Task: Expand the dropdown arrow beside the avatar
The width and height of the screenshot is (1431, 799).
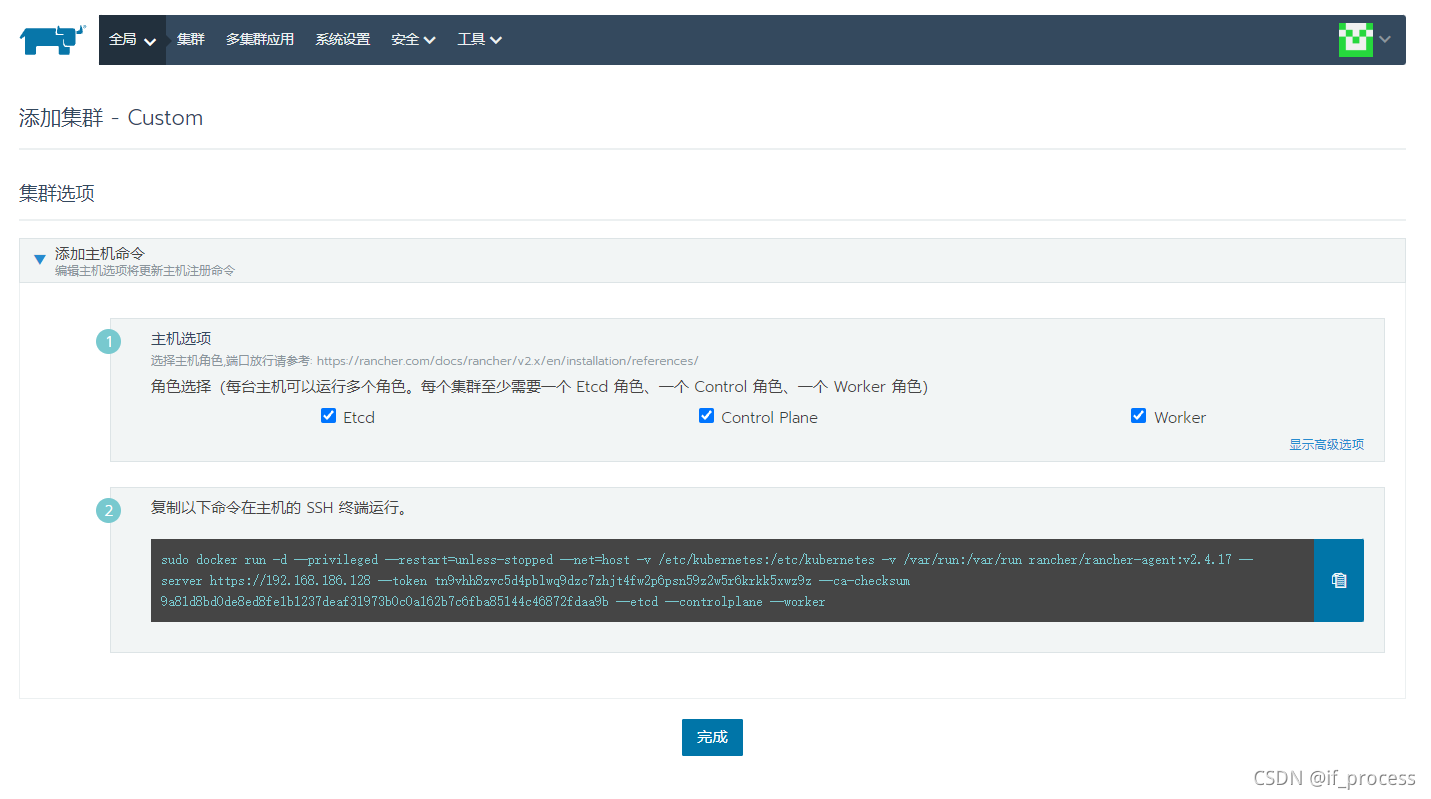Action: 1385,40
